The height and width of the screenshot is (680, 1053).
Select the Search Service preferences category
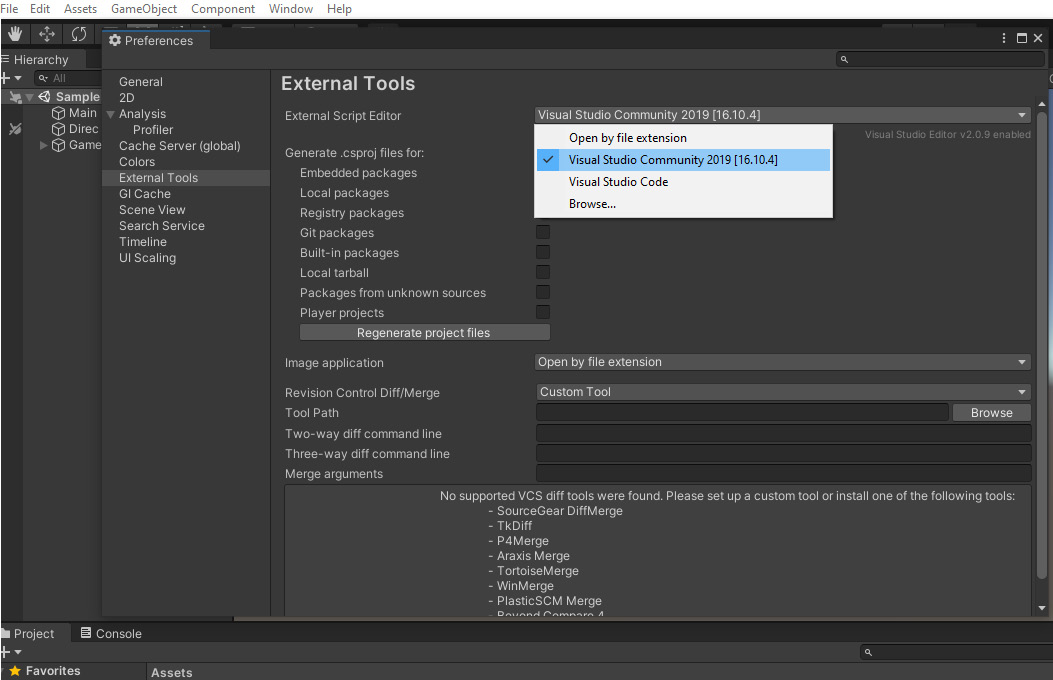pyautogui.click(x=162, y=226)
